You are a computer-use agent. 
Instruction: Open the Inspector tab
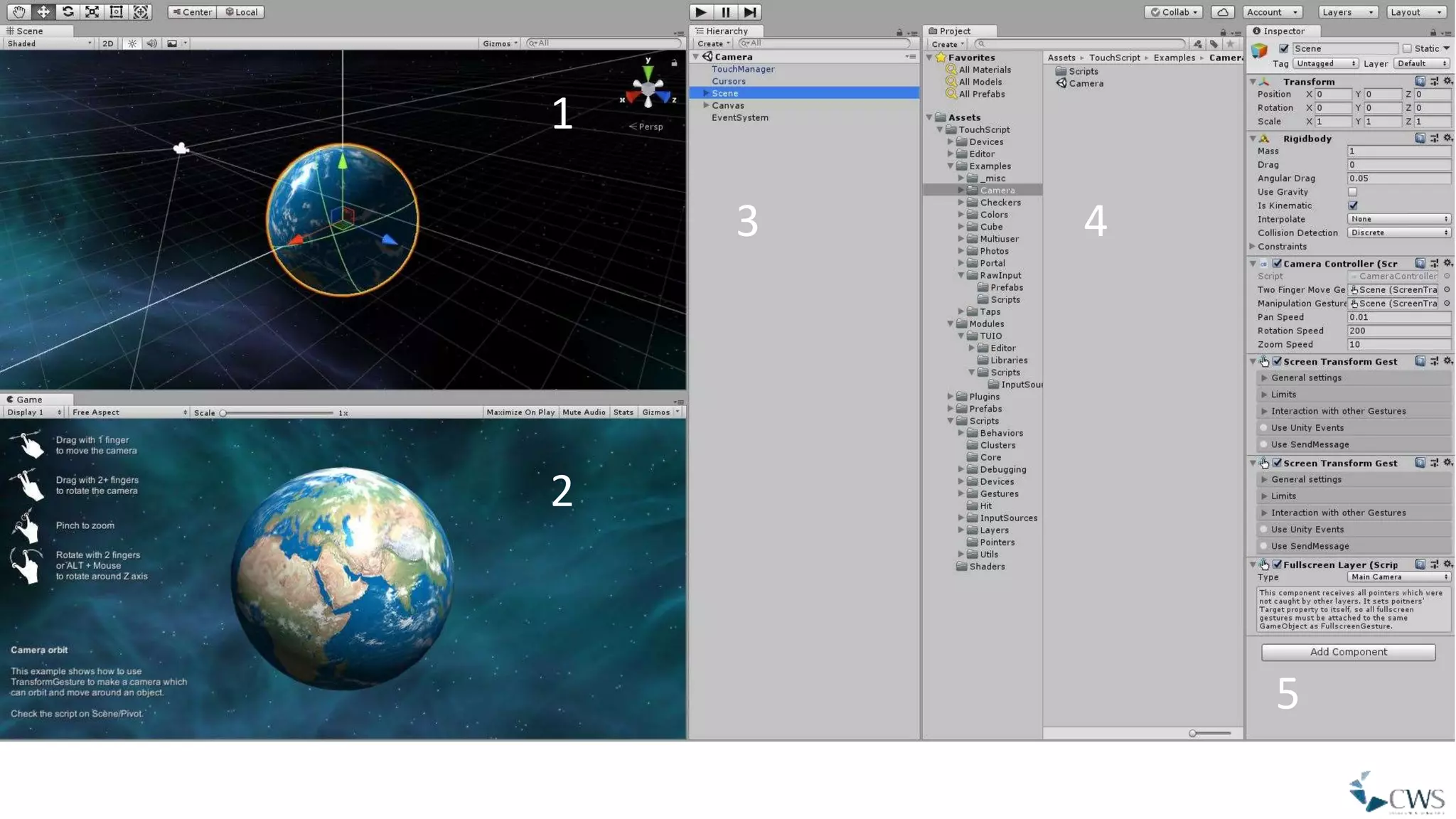click(x=1283, y=31)
